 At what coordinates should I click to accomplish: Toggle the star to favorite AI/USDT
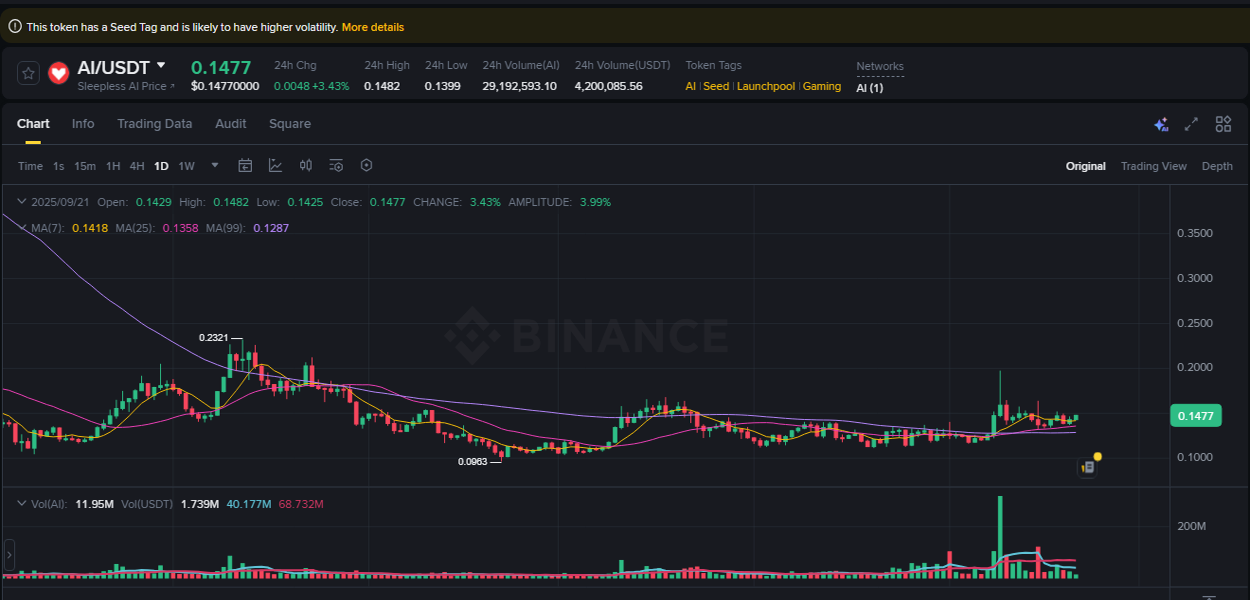pos(27,73)
